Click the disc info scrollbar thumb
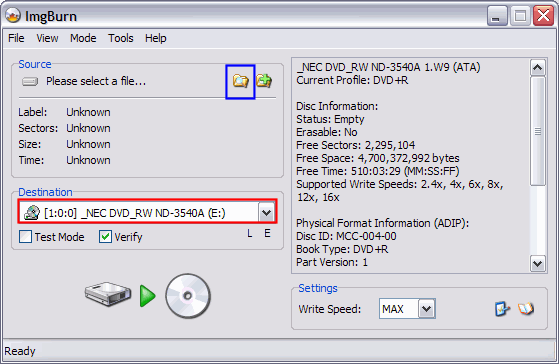 click(538, 131)
